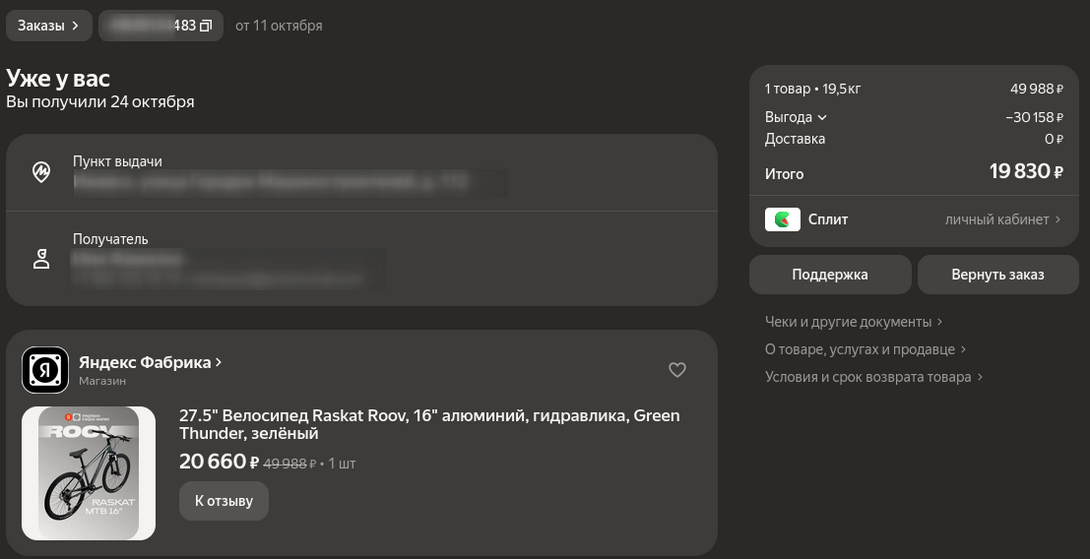Open the Сплит личный кабинет link
Viewport: 1090px width, 559px height.
point(1002,220)
